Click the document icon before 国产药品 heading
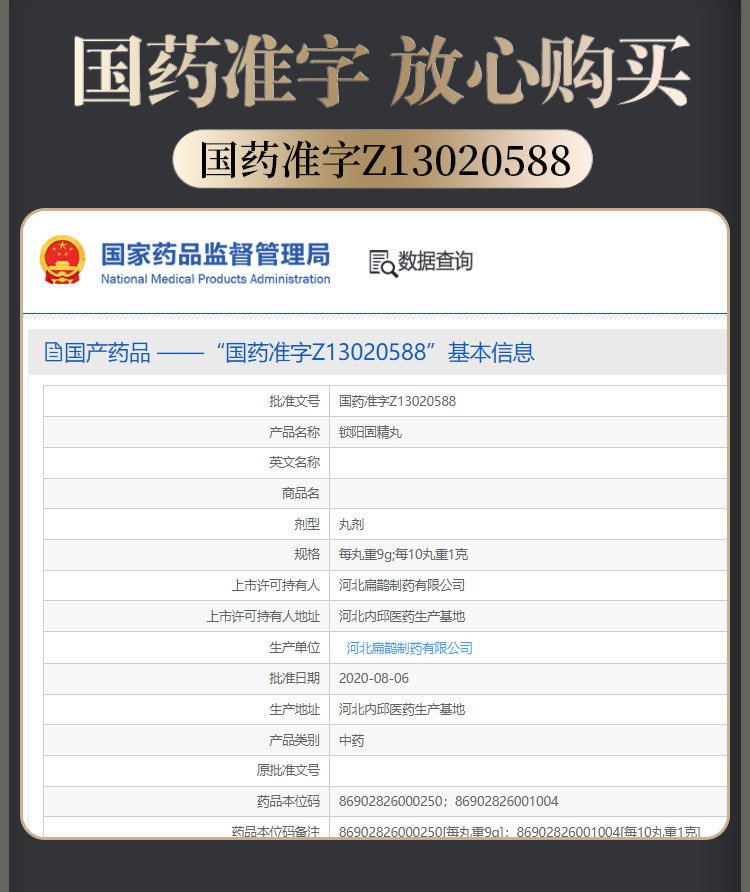Viewport: 750px width, 892px height. coord(53,352)
